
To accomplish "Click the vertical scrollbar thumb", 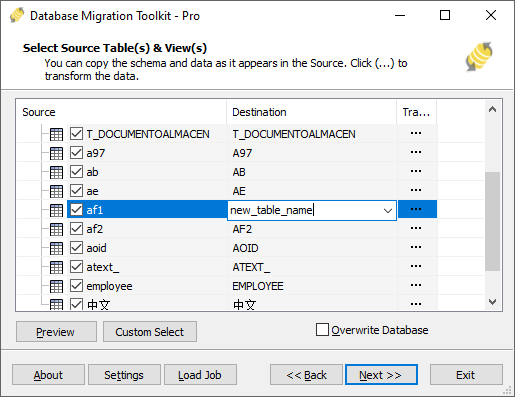I will (492, 221).
